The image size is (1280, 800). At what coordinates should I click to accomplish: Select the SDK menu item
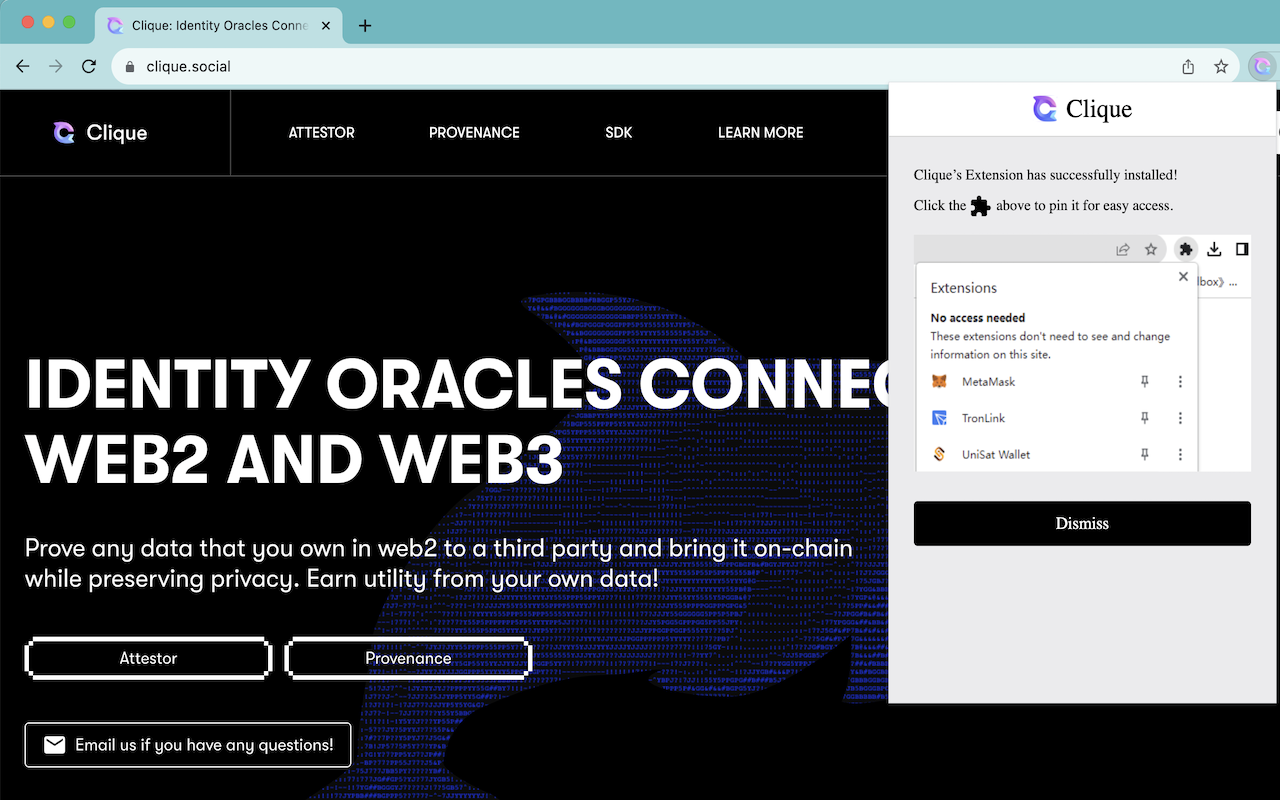(x=618, y=132)
